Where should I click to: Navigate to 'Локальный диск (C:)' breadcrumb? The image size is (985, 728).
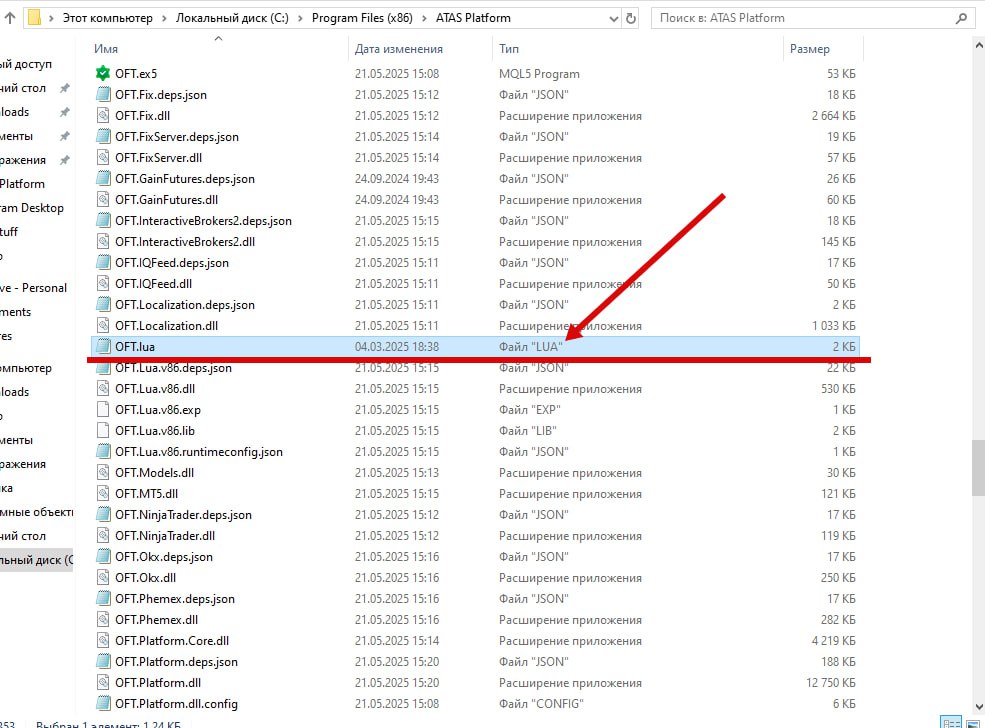[x=232, y=18]
